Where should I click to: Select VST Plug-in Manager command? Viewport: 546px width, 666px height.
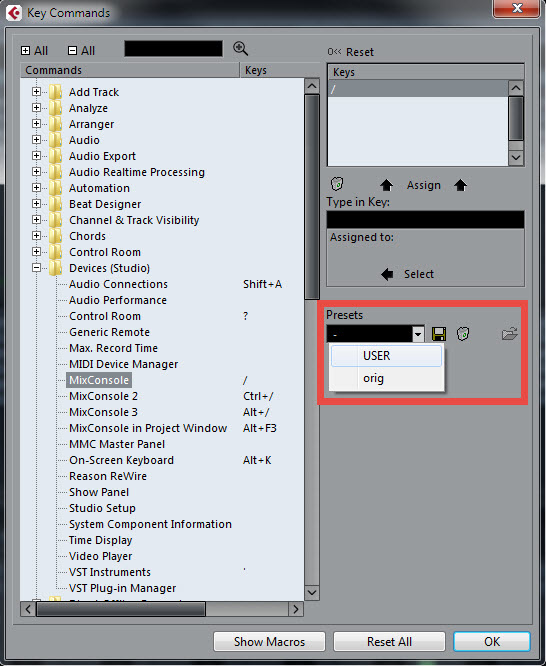click(122, 588)
